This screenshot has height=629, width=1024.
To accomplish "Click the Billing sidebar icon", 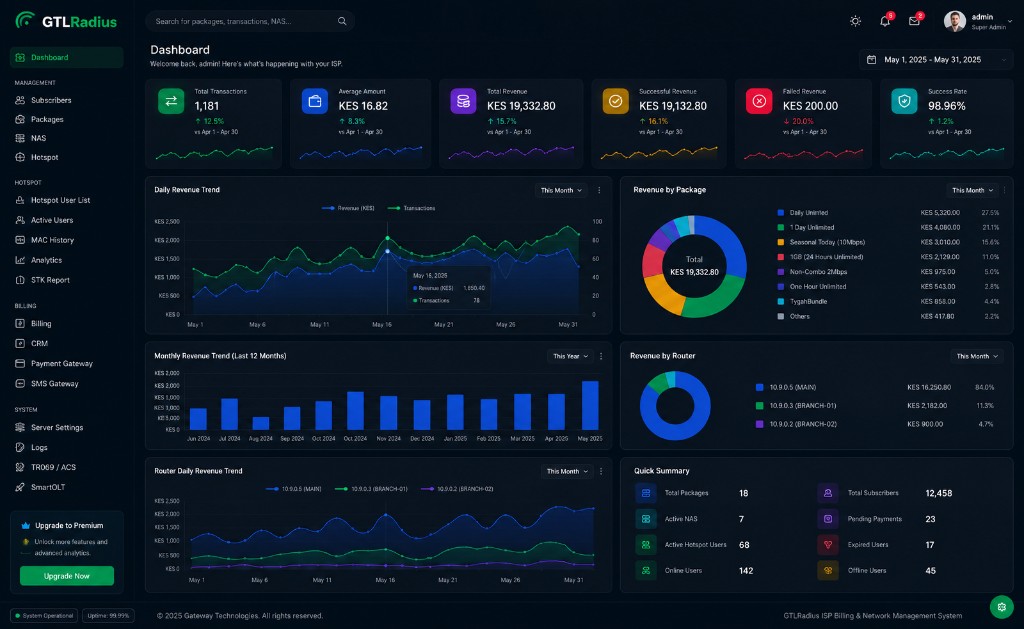I will (x=20, y=323).
